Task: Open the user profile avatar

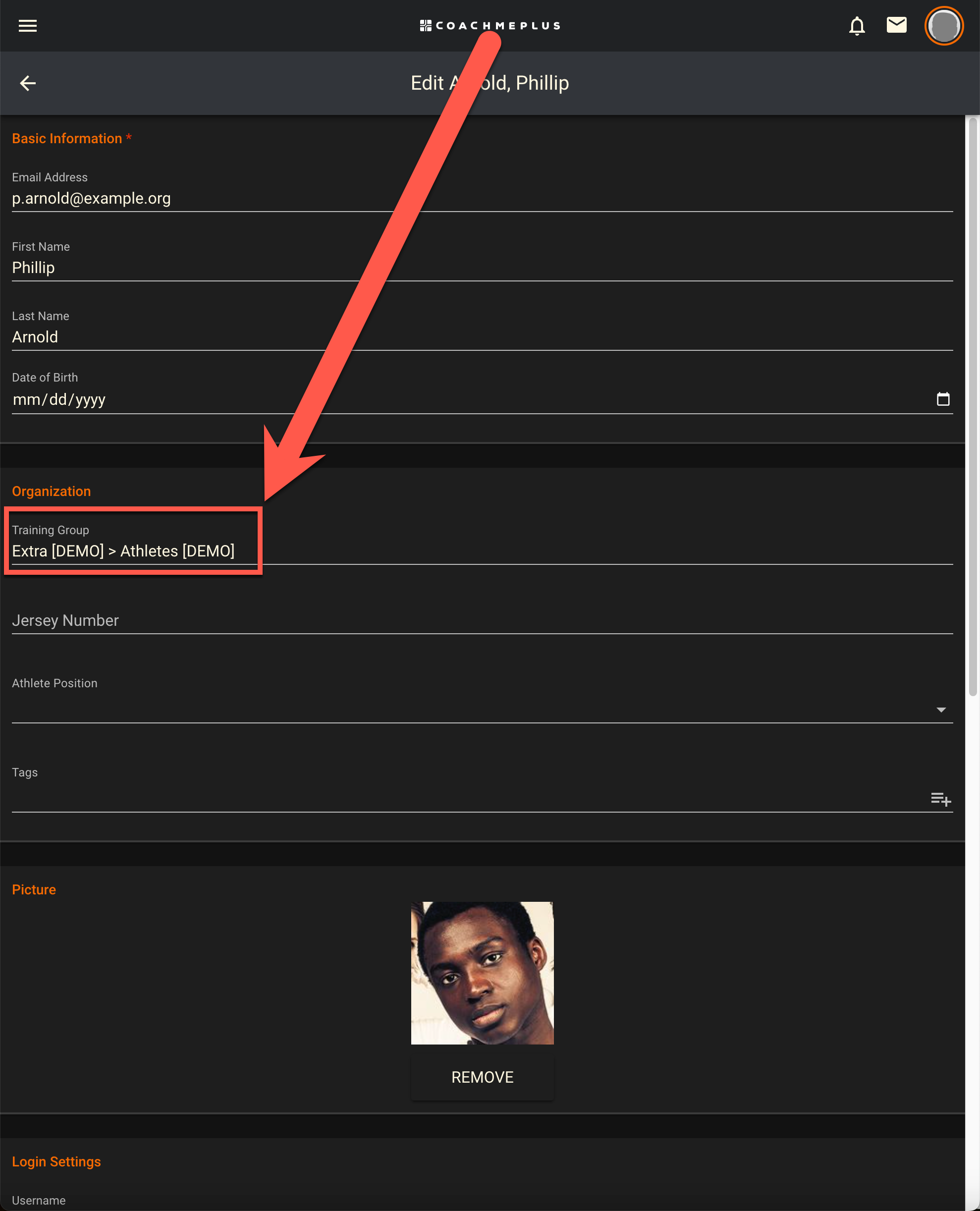Action: [943, 25]
